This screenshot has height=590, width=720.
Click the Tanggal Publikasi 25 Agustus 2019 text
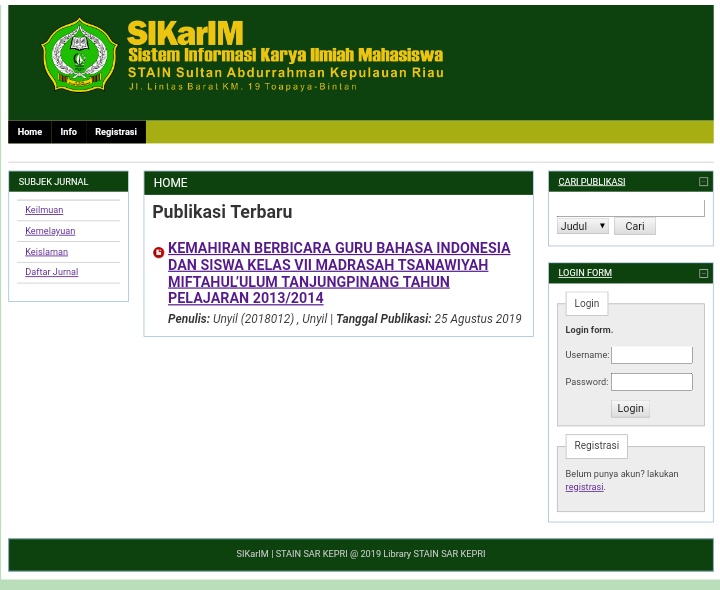coord(429,319)
